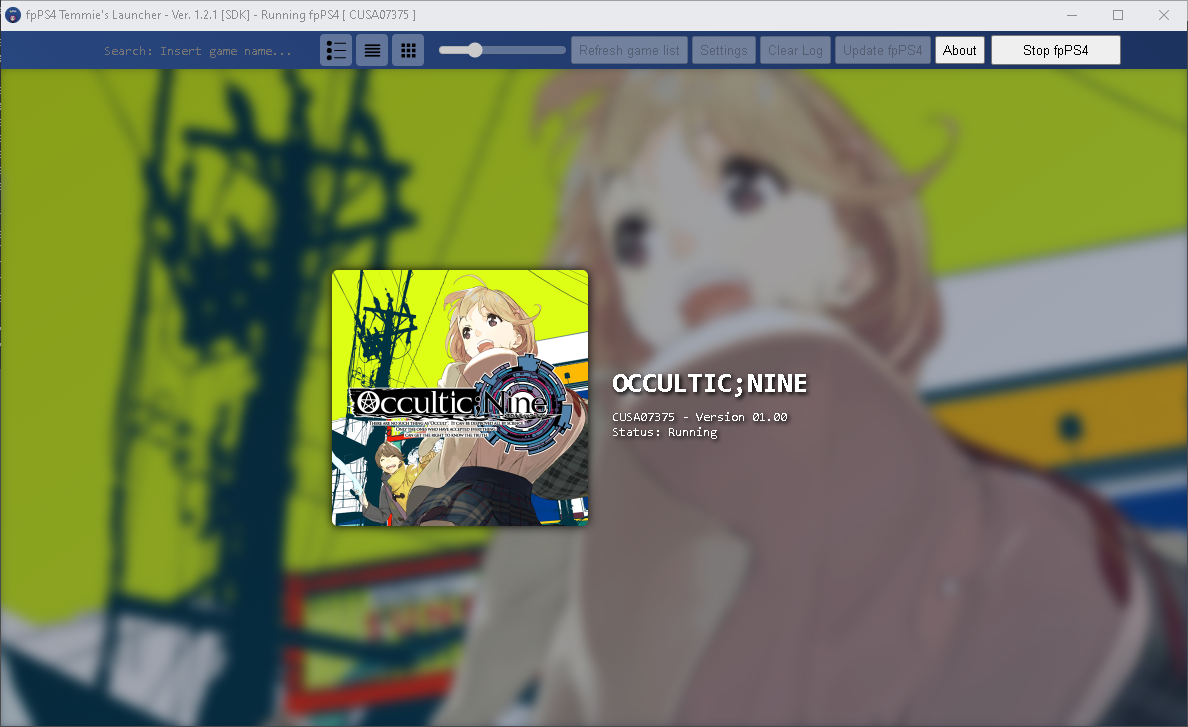Click the Status: Running indicator
The width and height of the screenshot is (1188, 727).
[666, 432]
